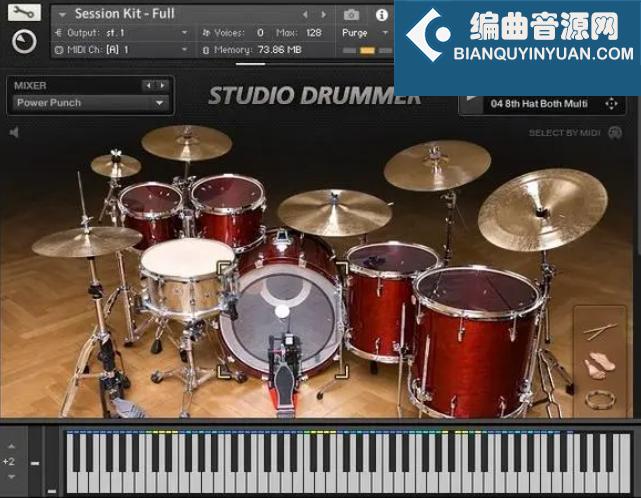Click the Kontakt instrument logo knob
The width and height of the screenshot is (641, 498).
point(24,41)
